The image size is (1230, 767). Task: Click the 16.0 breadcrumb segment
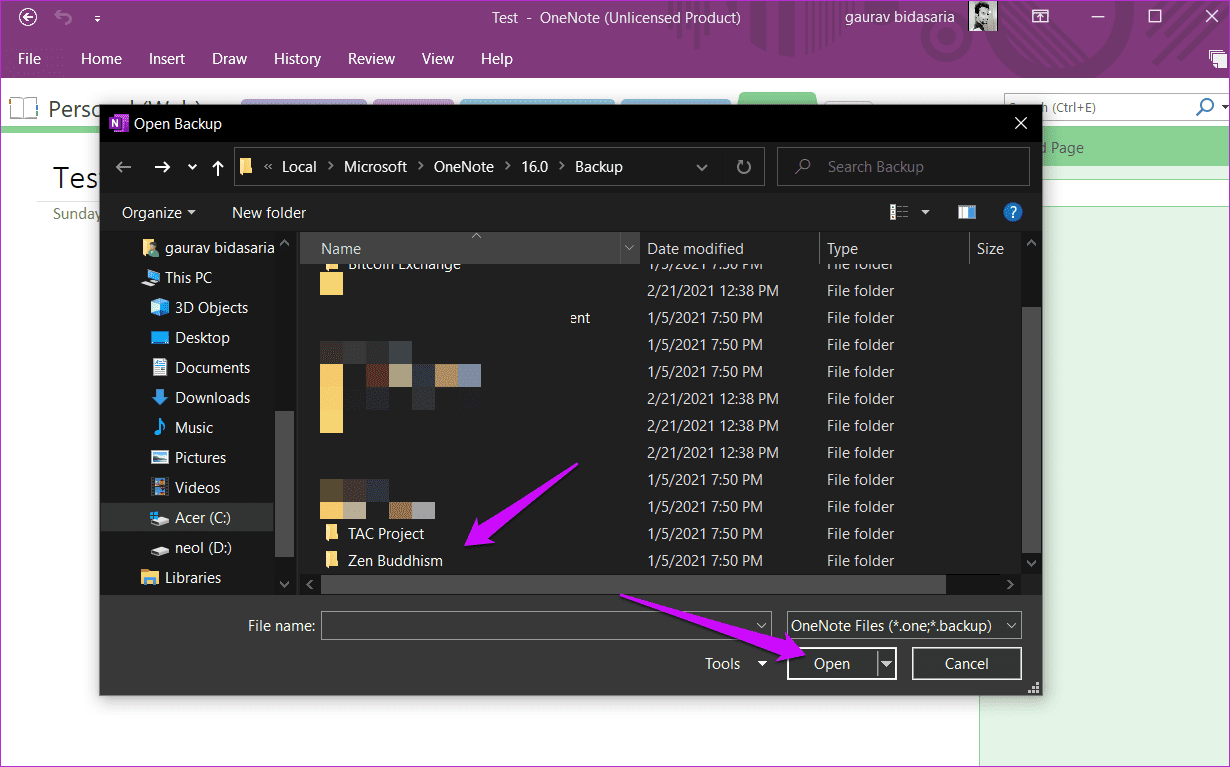coord(534,167)
